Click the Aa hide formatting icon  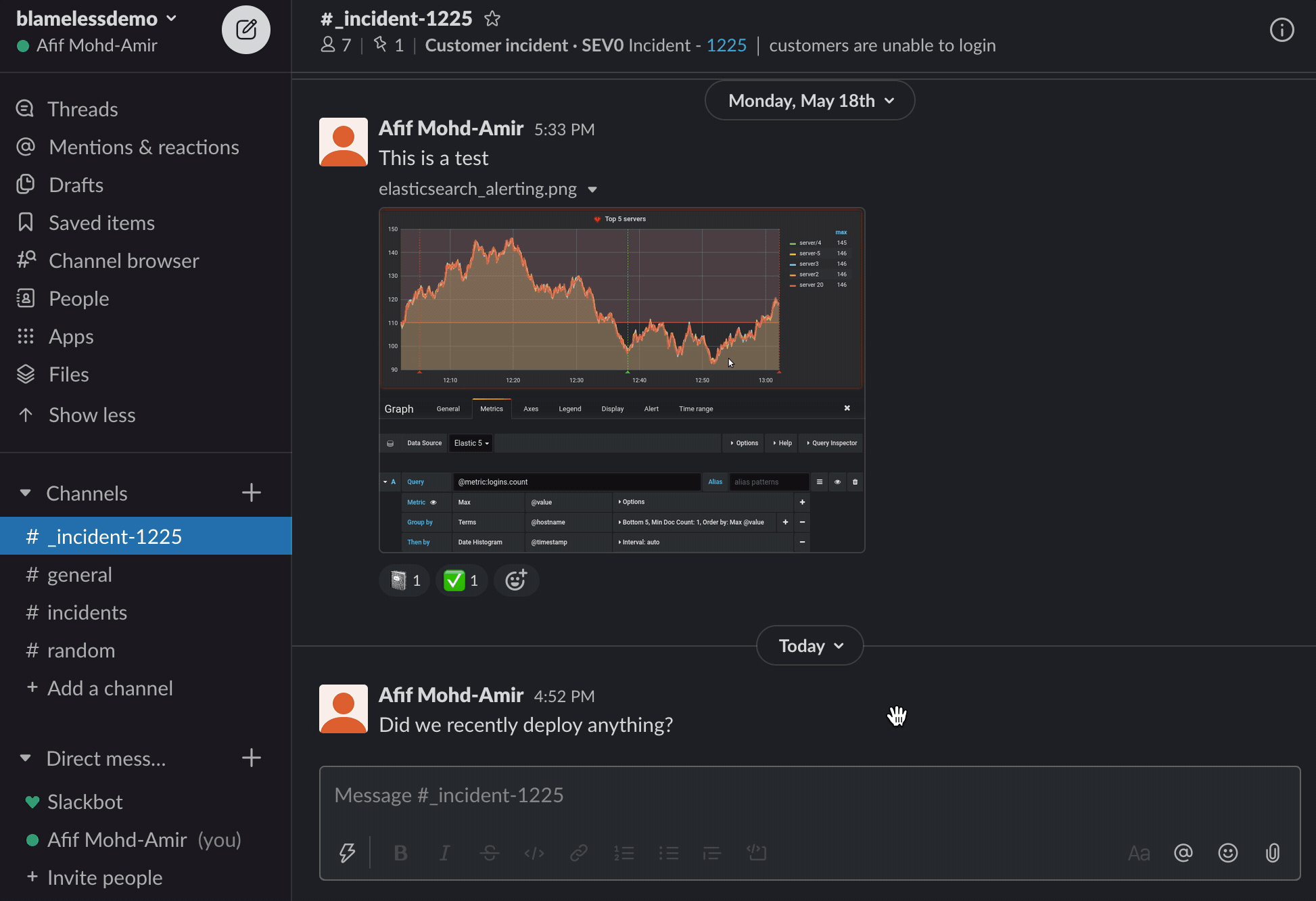pyautogui.click(x=1139, y=853)
